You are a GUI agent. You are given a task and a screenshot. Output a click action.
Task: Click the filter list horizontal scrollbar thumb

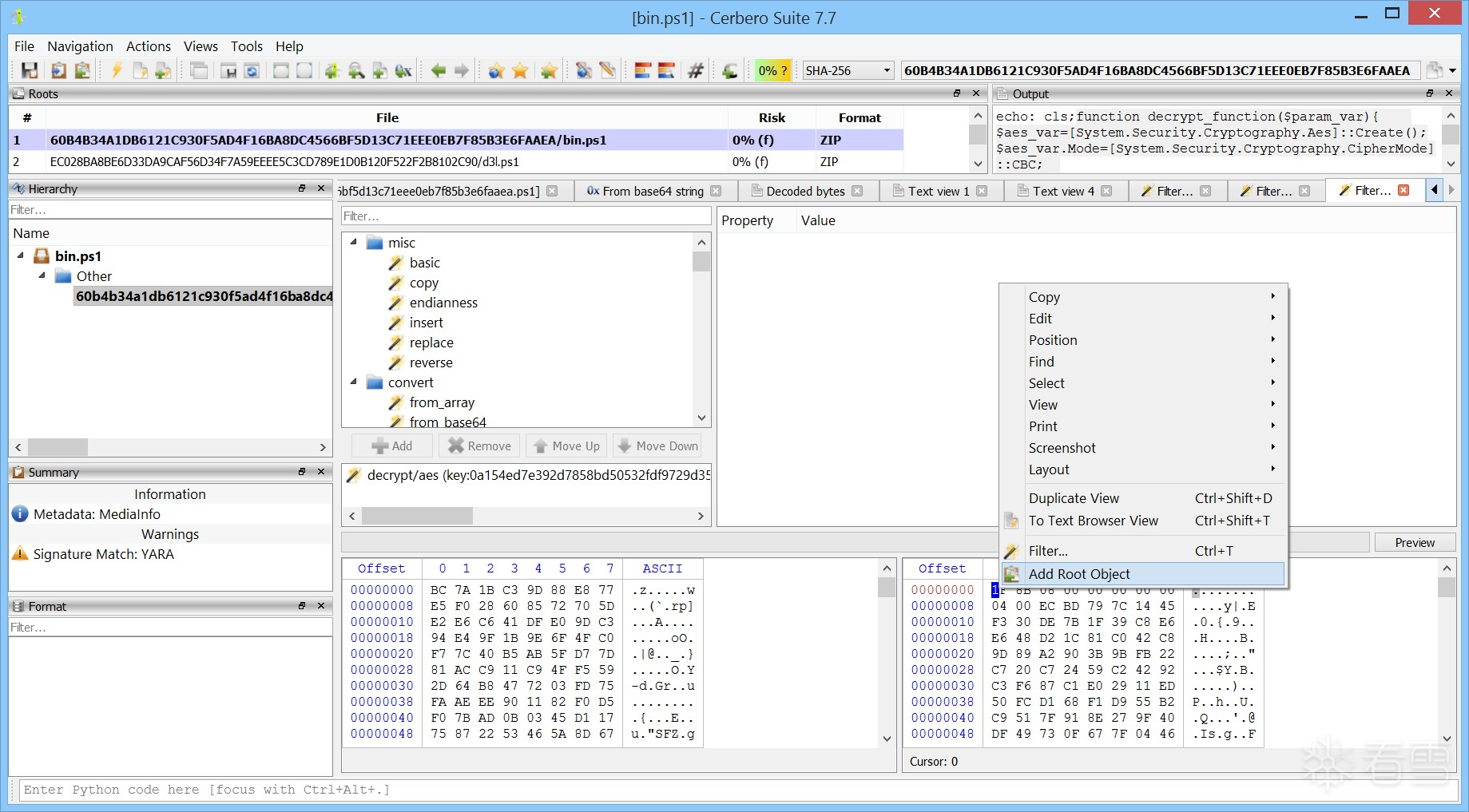pyautogui.click(x=417, y=516)
